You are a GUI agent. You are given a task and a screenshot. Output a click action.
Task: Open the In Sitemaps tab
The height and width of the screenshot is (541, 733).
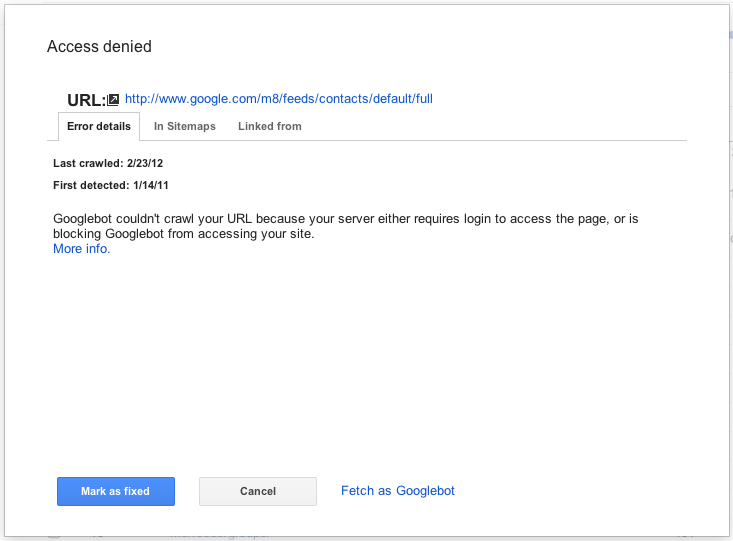tap(184, 127)
